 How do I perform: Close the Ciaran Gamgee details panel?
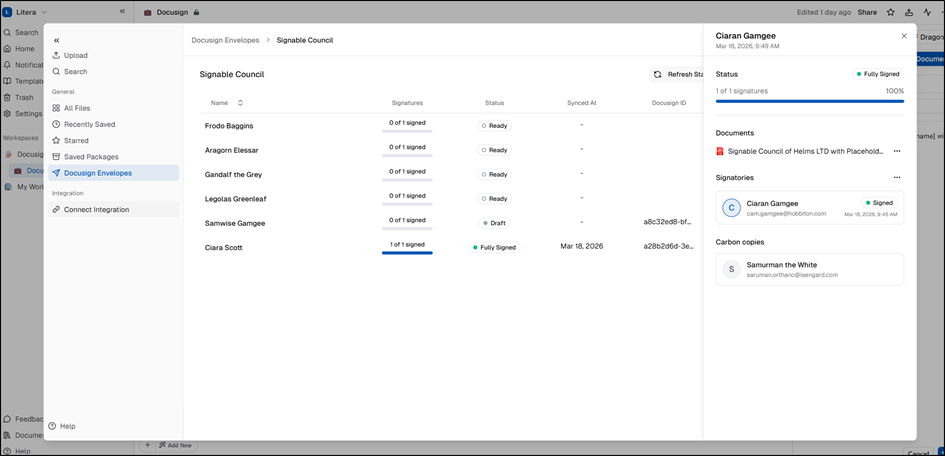coord(904,36)
